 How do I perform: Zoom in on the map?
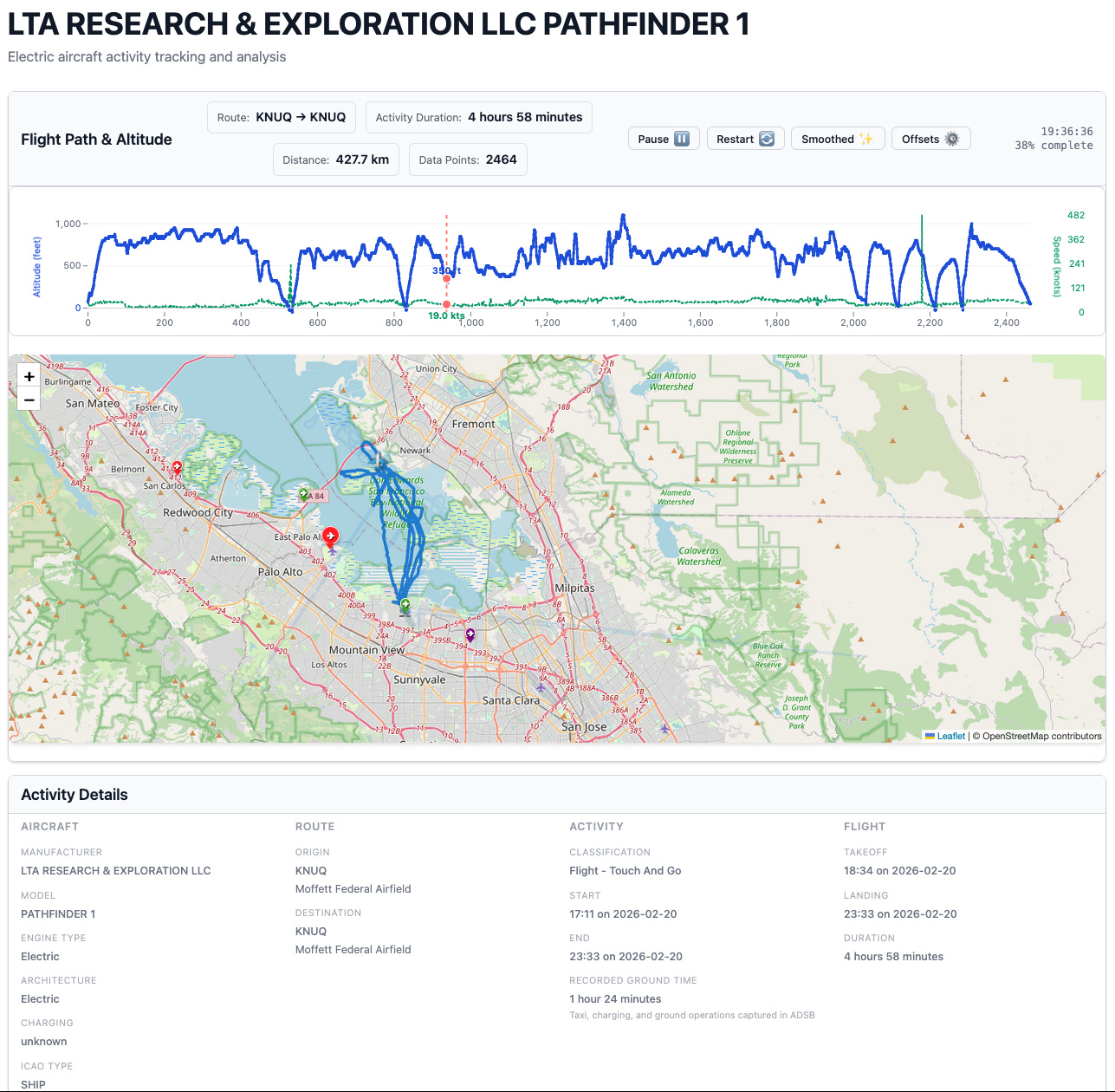pos(29,376)
